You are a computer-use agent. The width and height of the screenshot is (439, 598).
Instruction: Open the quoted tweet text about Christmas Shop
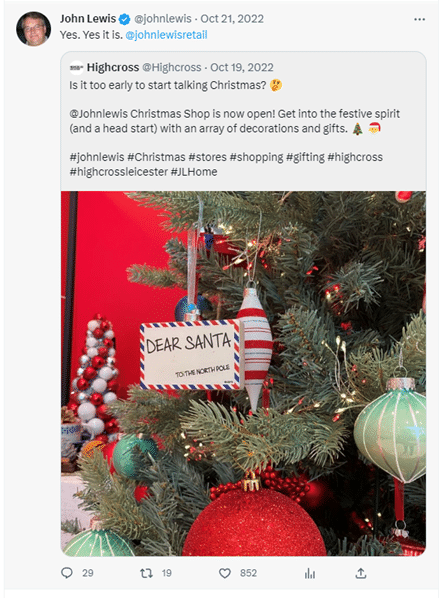coord(235,121)
